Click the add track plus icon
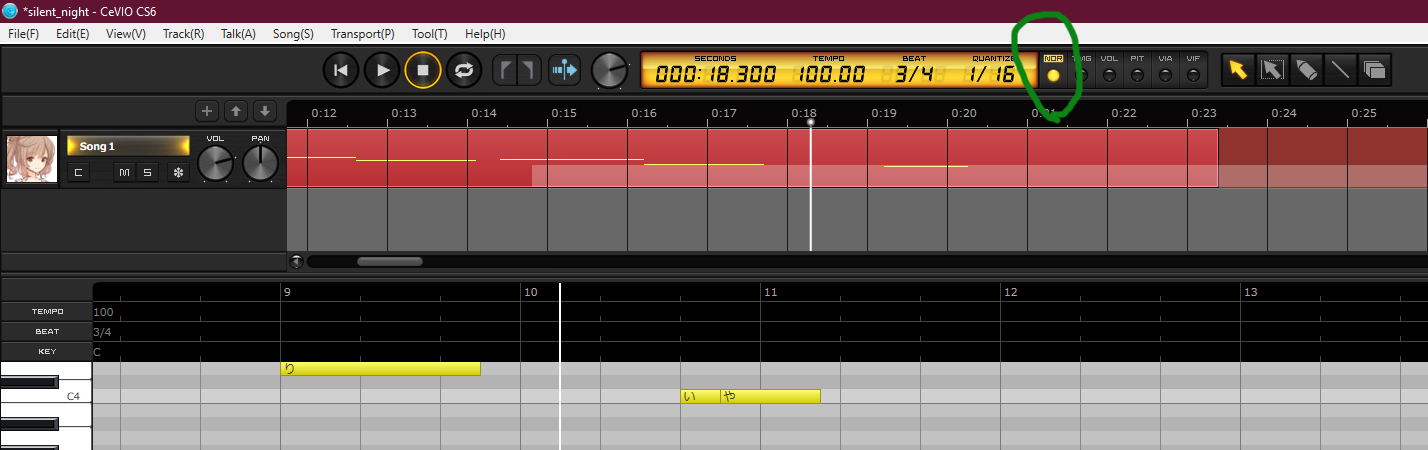The image size is (1428, 450). [207, 111]
